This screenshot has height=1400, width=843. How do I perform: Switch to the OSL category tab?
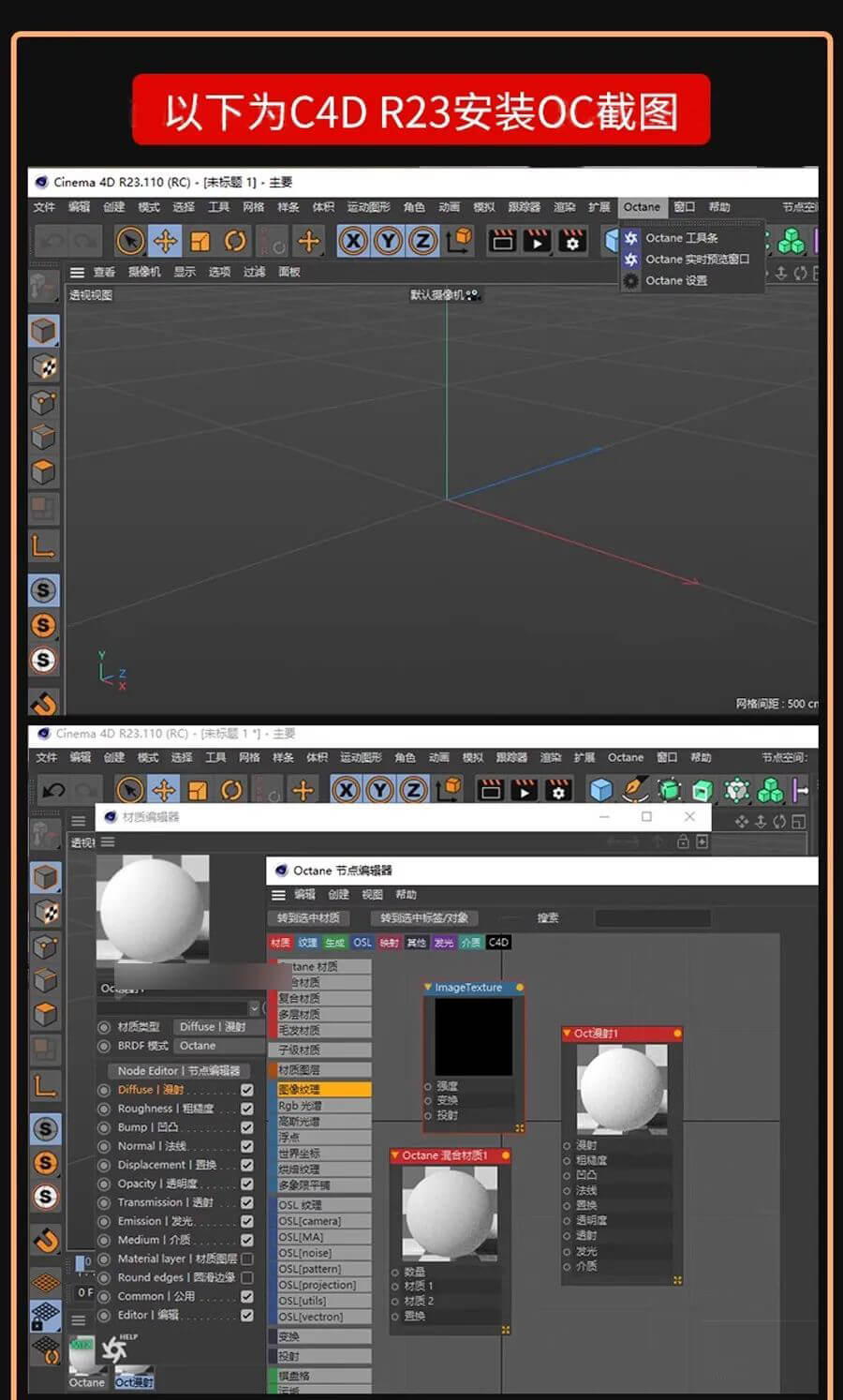tap(362, 943)
